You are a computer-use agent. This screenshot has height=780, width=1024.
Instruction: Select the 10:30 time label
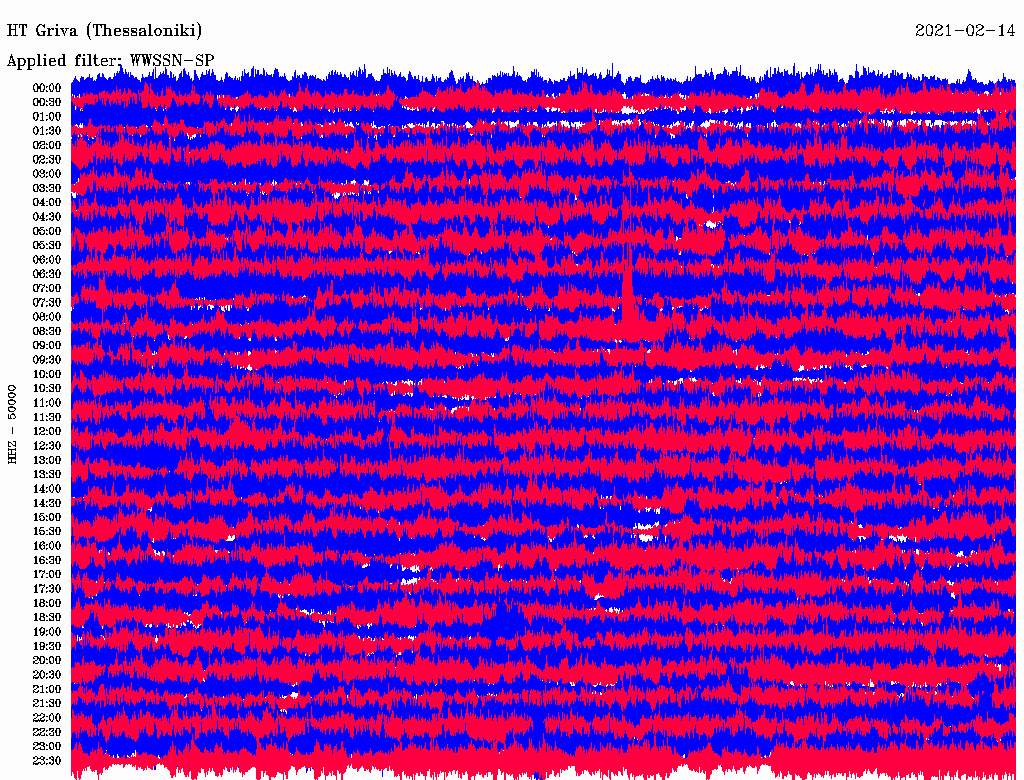(x=47, y=389)
